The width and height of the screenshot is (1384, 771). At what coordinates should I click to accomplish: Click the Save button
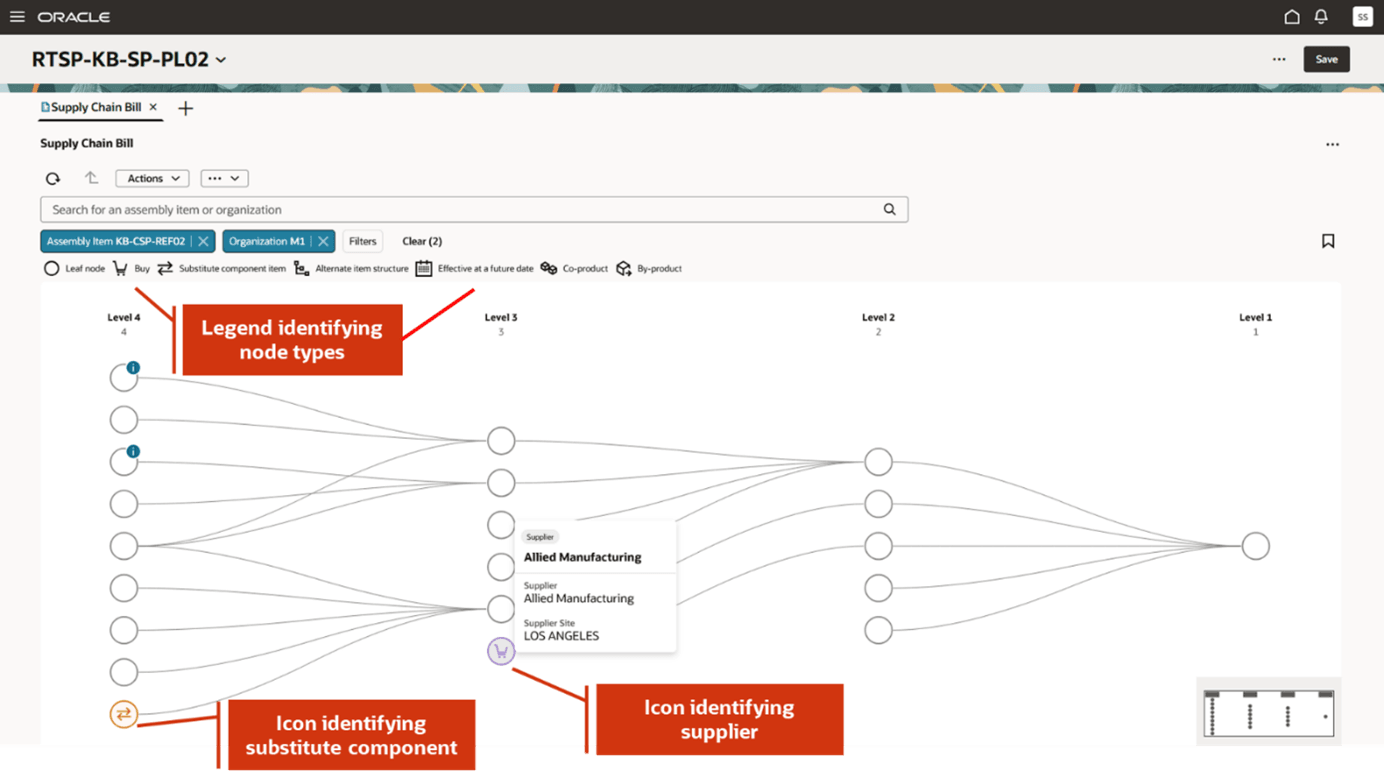point(1326,59)
